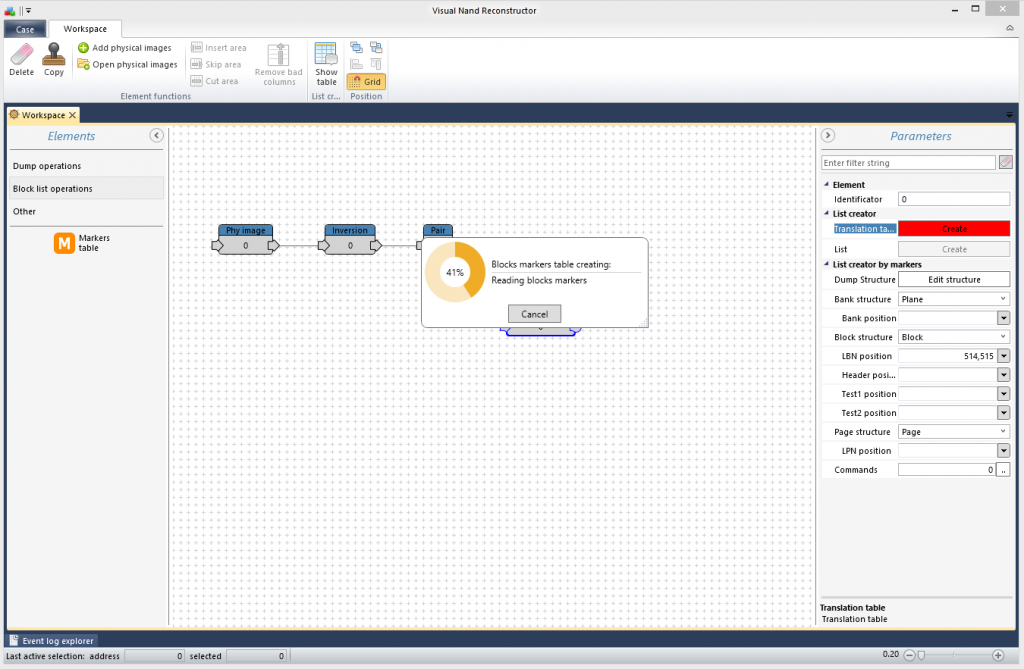Click the bring to front position icon
The image size is (1024, 669).
(356, 47)
